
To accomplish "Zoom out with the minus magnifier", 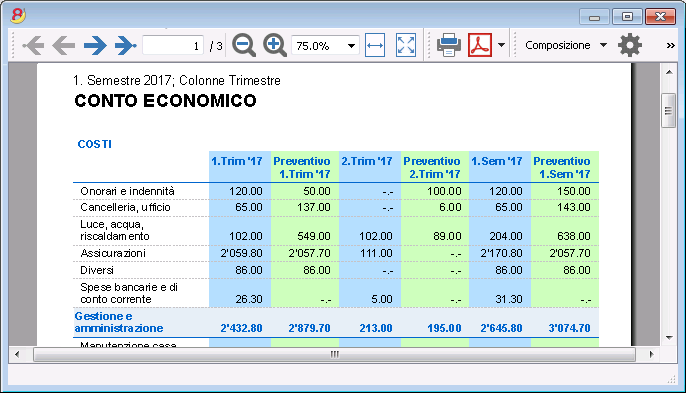I will point(244,45).
